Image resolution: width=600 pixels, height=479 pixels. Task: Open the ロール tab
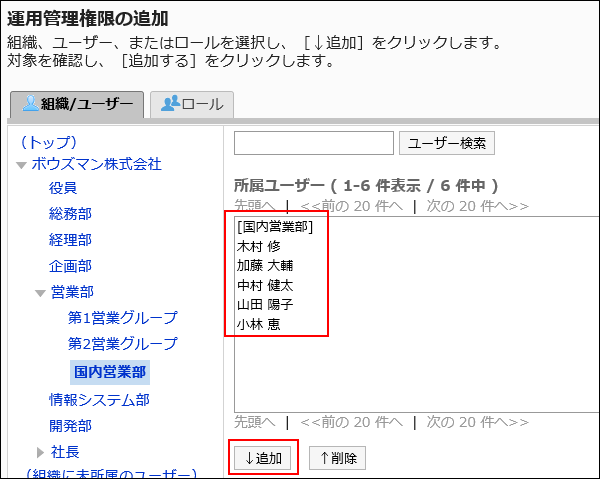point(192,104)
